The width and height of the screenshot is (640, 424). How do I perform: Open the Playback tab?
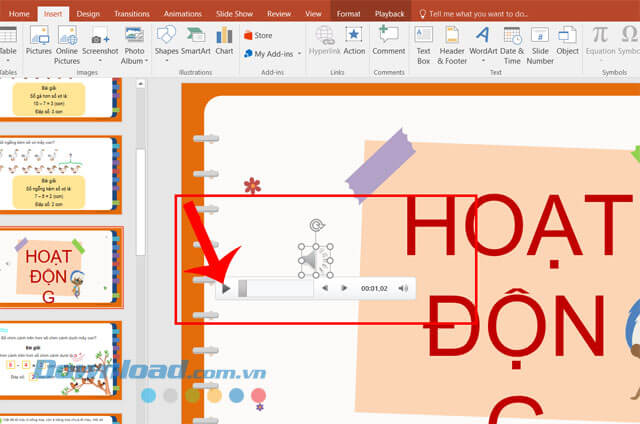389,14
